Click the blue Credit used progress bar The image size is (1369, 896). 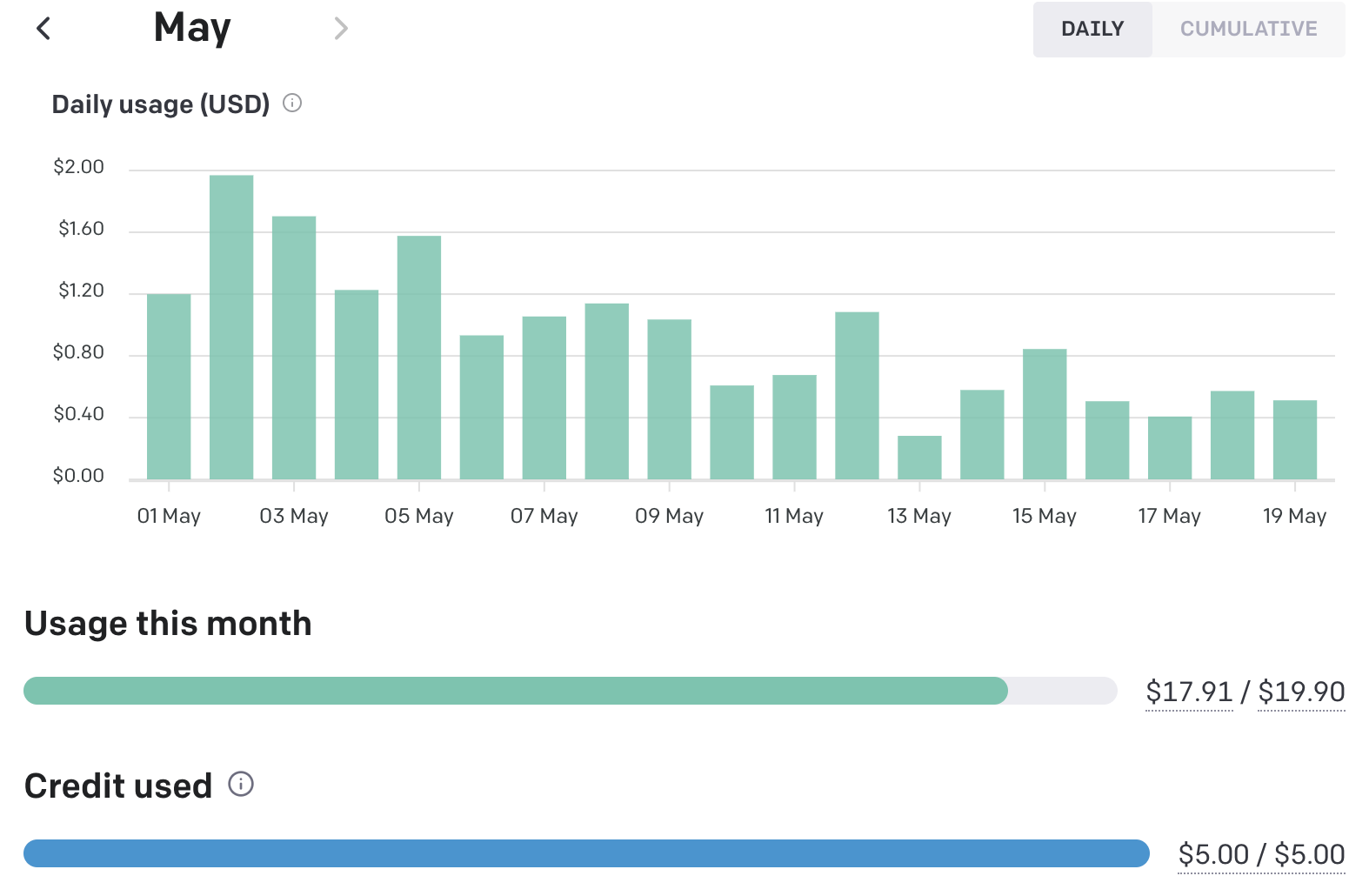pos(586,853)
